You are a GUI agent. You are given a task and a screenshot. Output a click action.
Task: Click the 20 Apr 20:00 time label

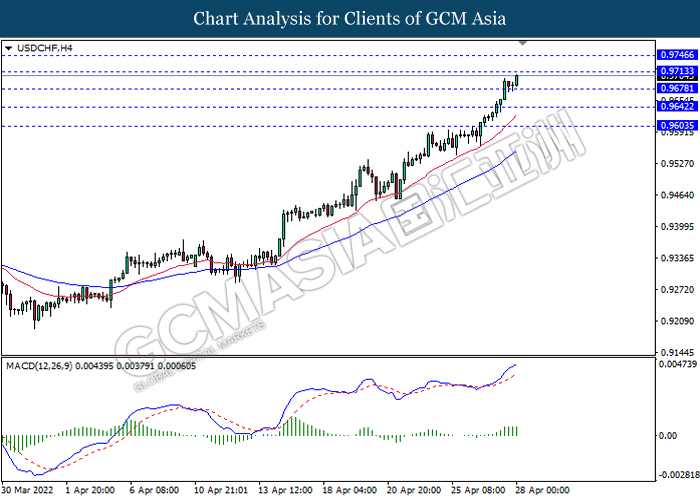point(414,490)
